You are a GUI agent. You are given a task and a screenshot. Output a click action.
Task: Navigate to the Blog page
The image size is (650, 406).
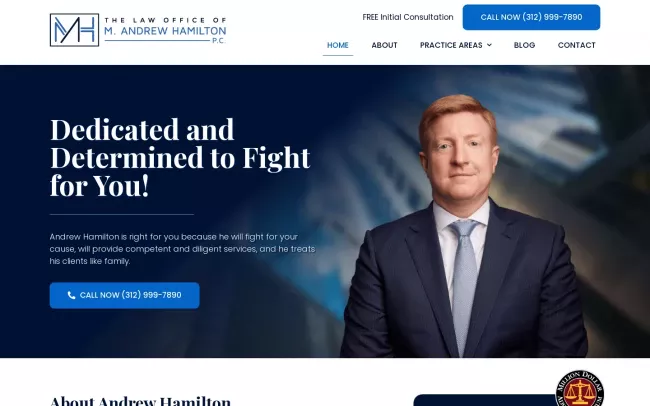pos(524,45)
